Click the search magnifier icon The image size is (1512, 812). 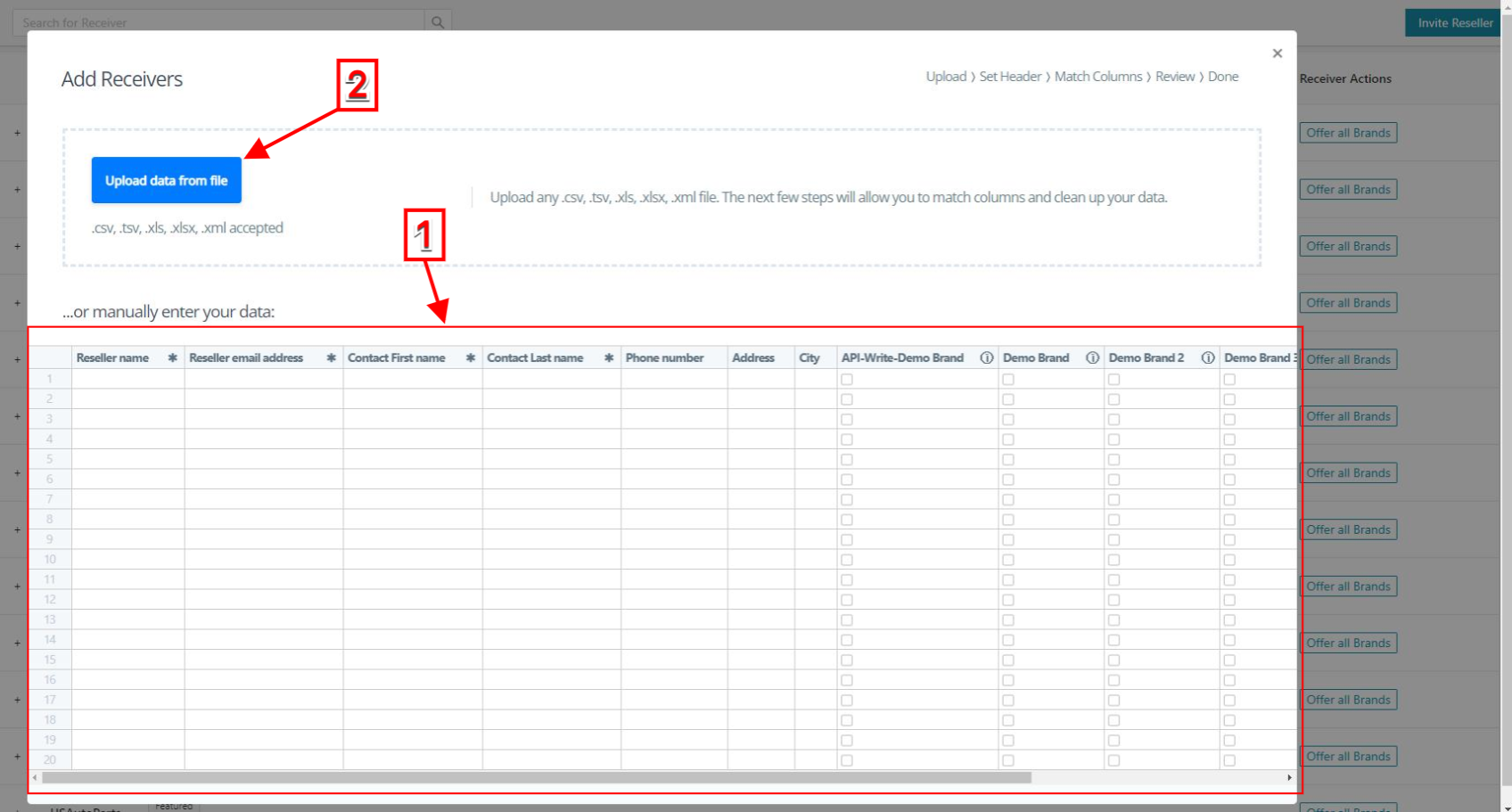pyautogui.click(x=438, y=22)
